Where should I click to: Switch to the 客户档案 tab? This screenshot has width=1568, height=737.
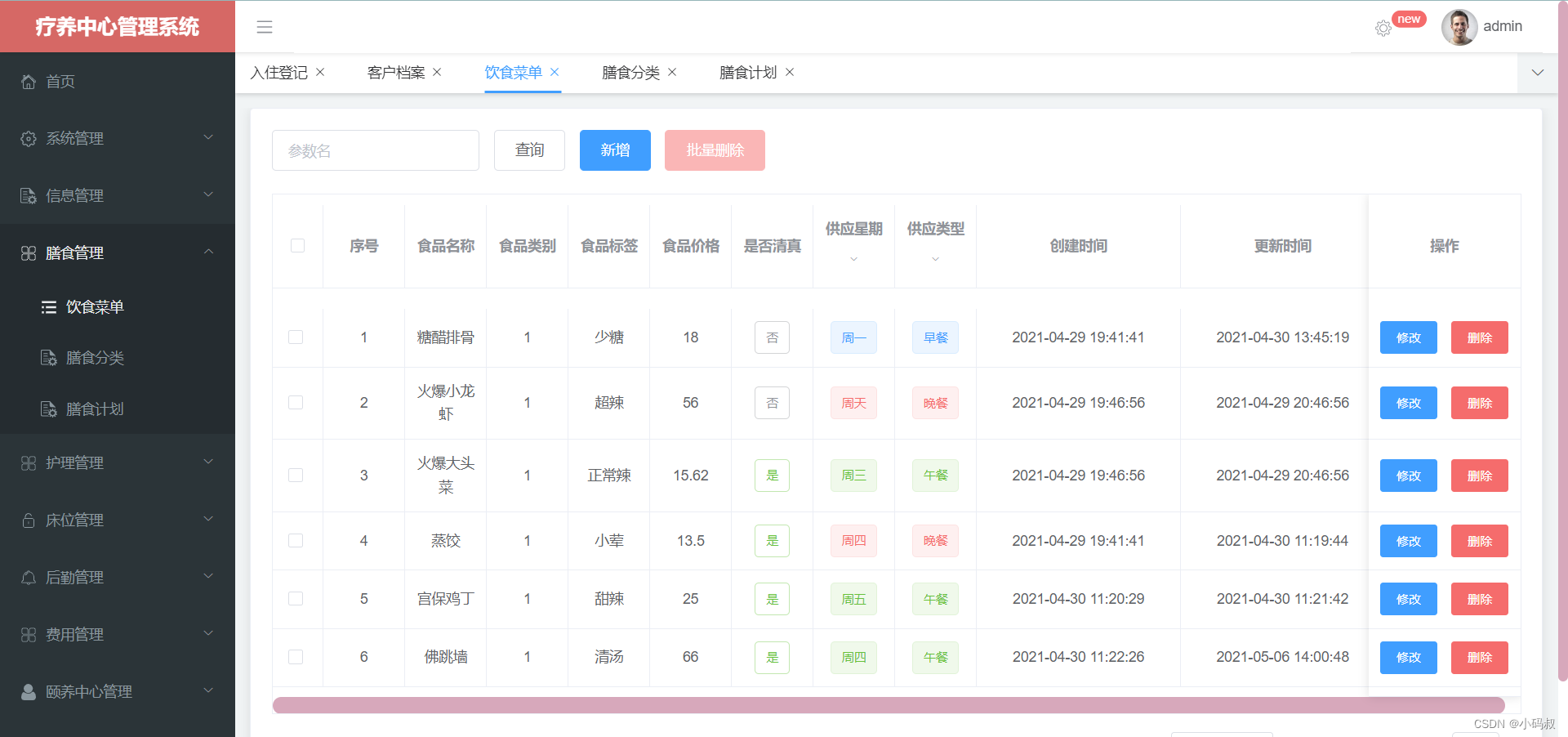[396, 73]
